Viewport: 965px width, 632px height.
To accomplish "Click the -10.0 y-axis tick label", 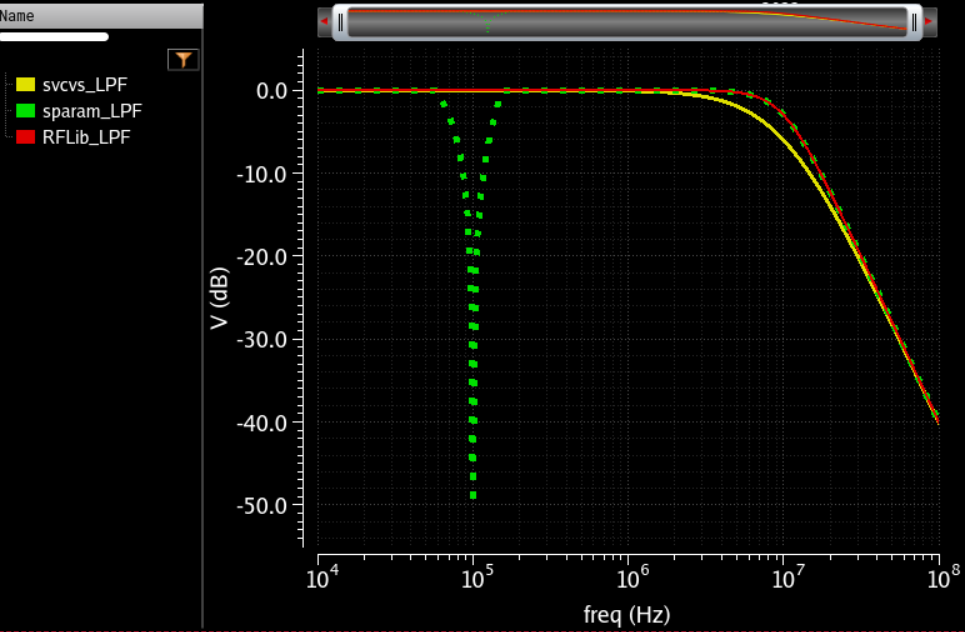I will click(262, 174).
